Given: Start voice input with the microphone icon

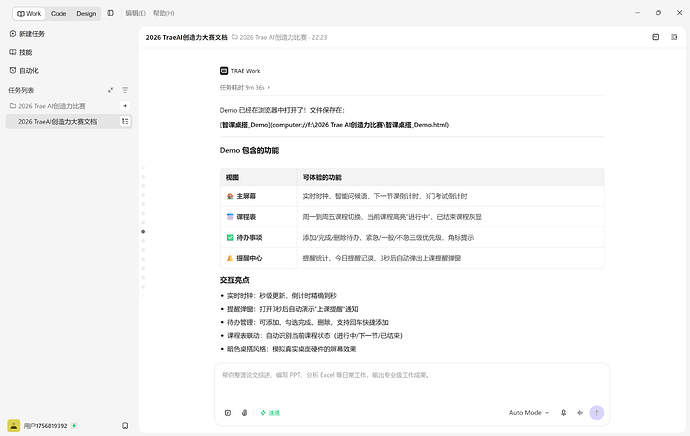Looking at the screenshot, I should [563, 413].
